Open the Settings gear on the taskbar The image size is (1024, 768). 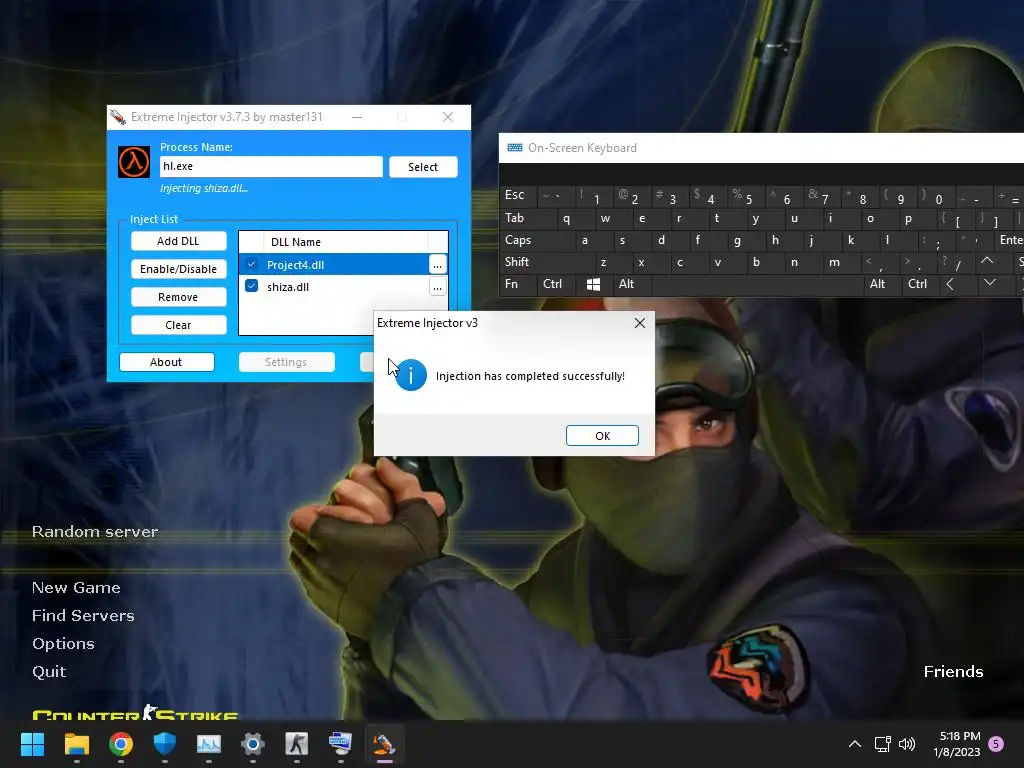[253, 744]
